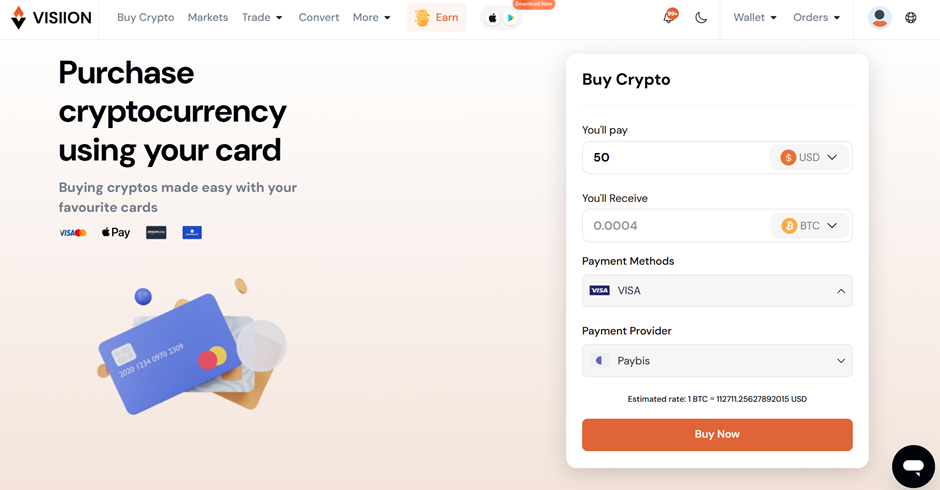Open the Trade menu
The width and height of the screenshot is (940, 490).
tap(262, 18)
